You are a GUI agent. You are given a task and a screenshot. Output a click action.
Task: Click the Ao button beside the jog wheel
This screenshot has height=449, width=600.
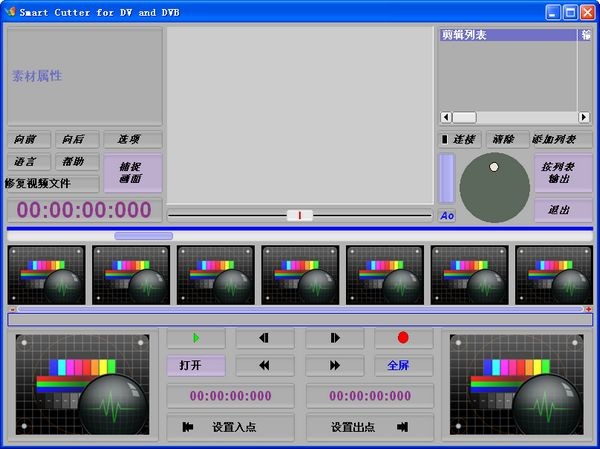point(446,216)
